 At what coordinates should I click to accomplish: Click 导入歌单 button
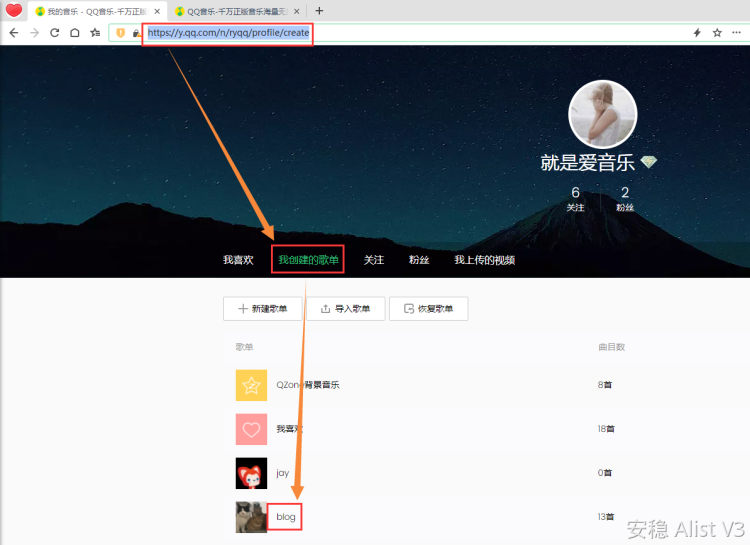[x=345, y=309]
